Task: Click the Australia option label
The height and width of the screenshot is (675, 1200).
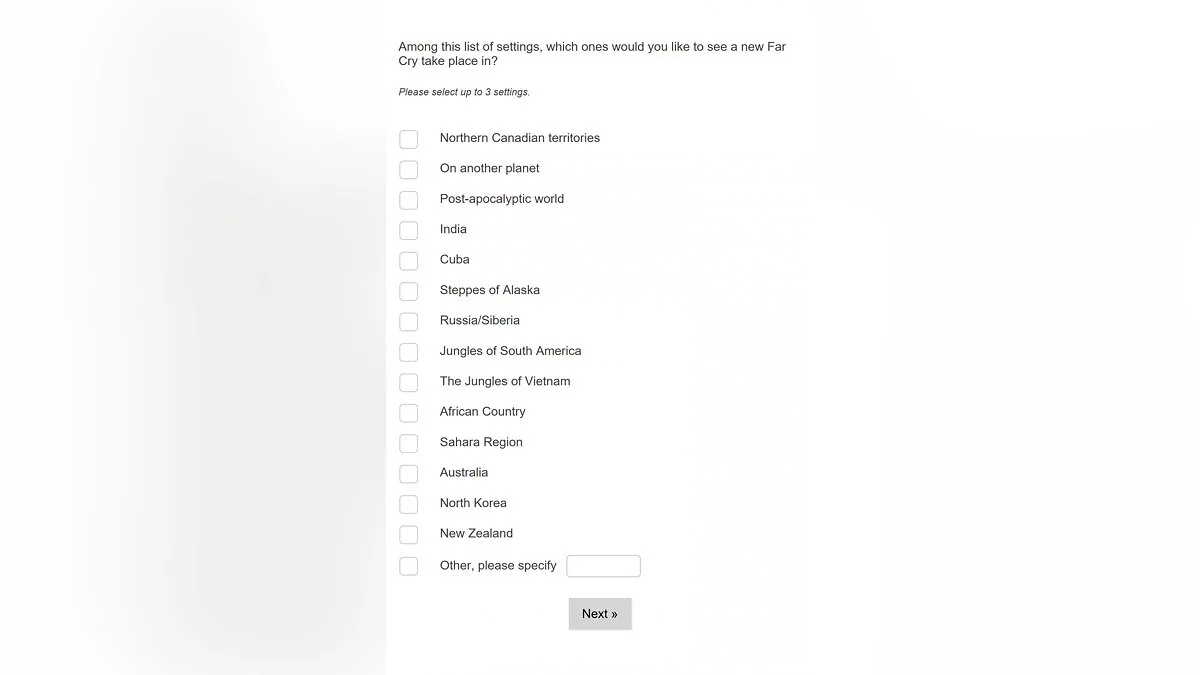Action: pos(464,472)
